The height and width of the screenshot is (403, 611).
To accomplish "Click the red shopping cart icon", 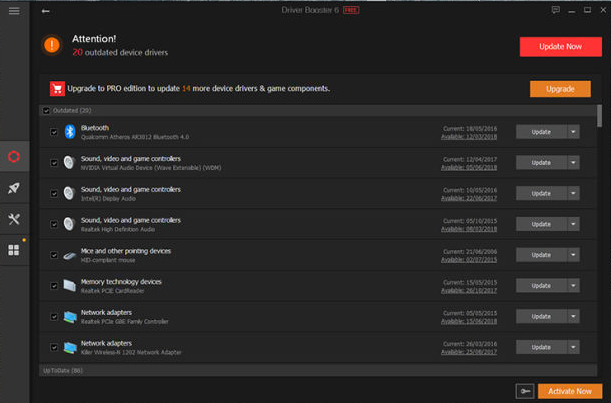I will pos(57,89).
